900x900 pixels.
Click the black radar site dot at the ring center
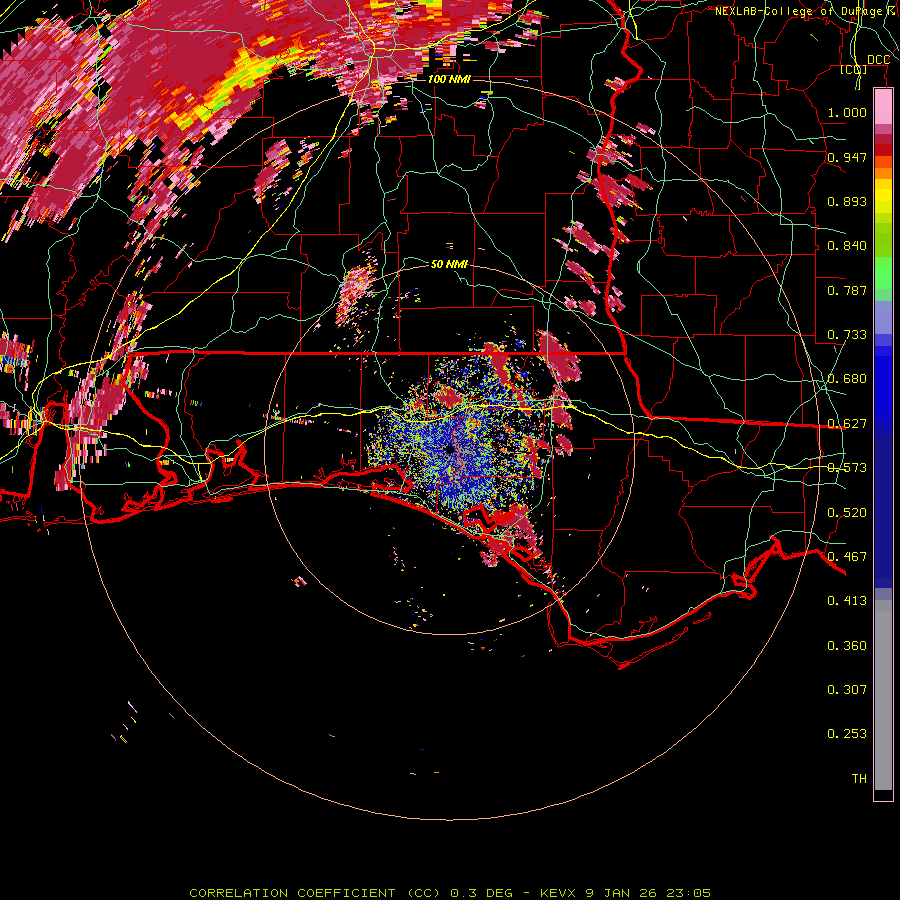click(x=449, y=449)
